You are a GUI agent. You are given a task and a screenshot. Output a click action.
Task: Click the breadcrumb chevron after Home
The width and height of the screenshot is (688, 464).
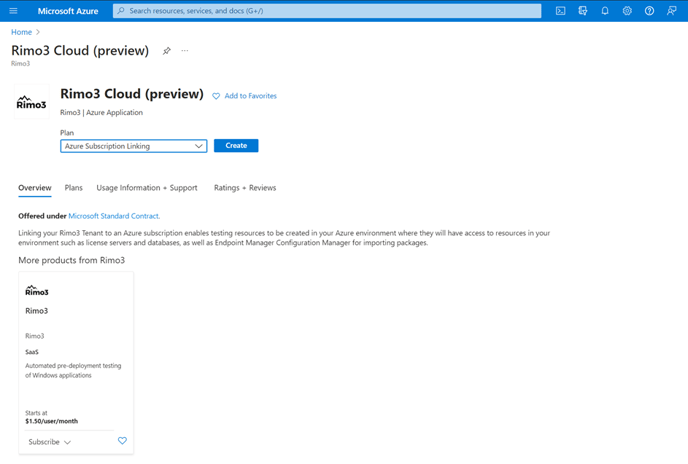tap(38, 32)
